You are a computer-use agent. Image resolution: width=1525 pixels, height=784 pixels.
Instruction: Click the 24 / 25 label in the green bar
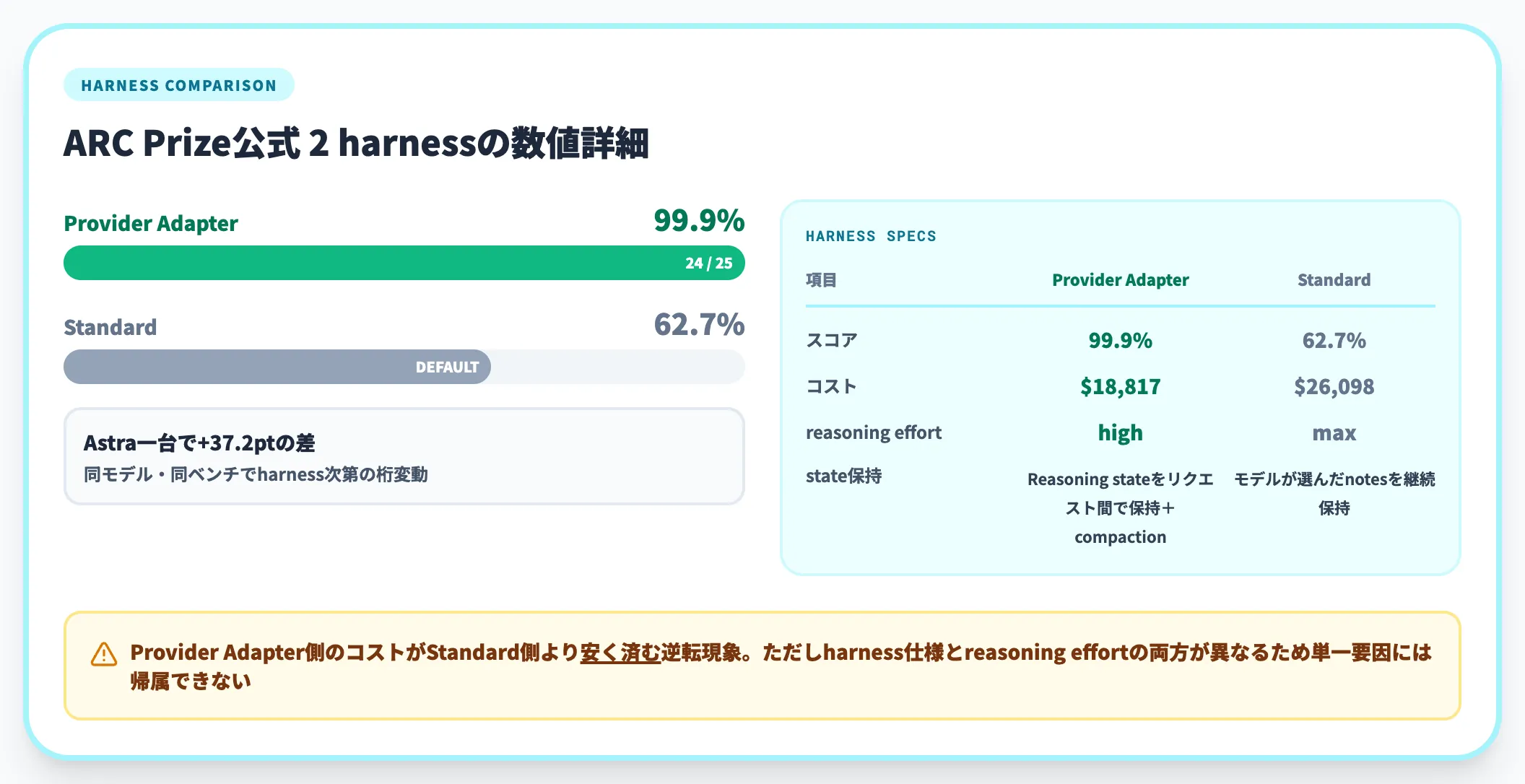point(709,263)
